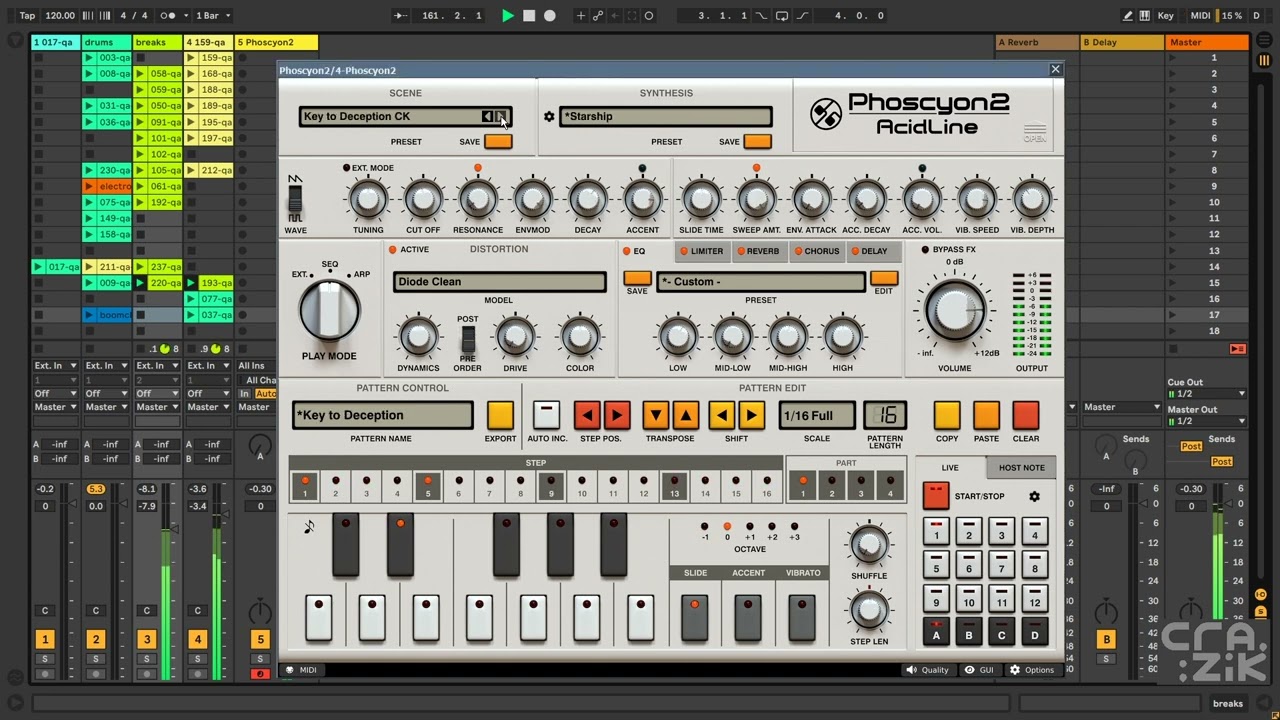Shift the pattern right
Screen dimensions: 1280x720
click(751, 415)
